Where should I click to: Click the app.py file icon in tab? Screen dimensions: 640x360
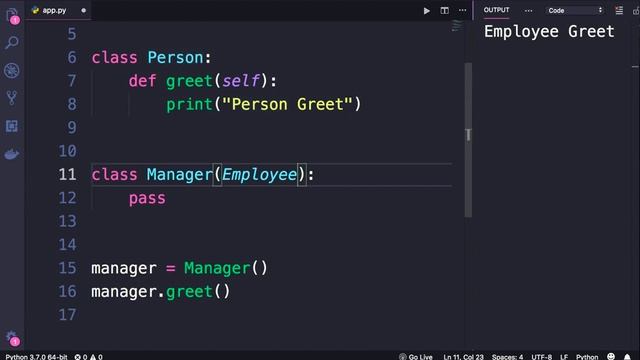pyautogui.click(x=36, y=11)
